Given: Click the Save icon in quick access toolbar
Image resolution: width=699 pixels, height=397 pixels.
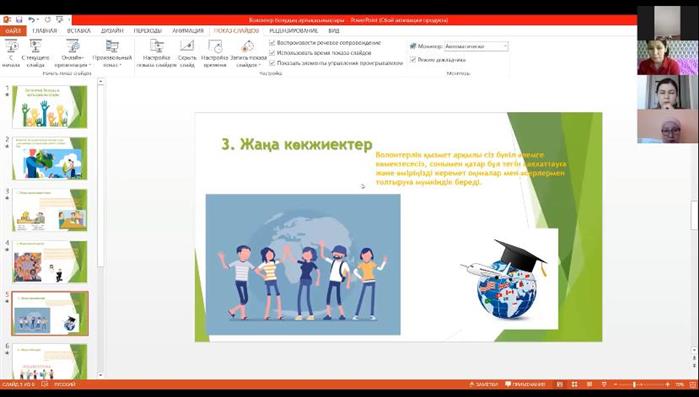Looking at the screenshot, I should pos(19,20).
